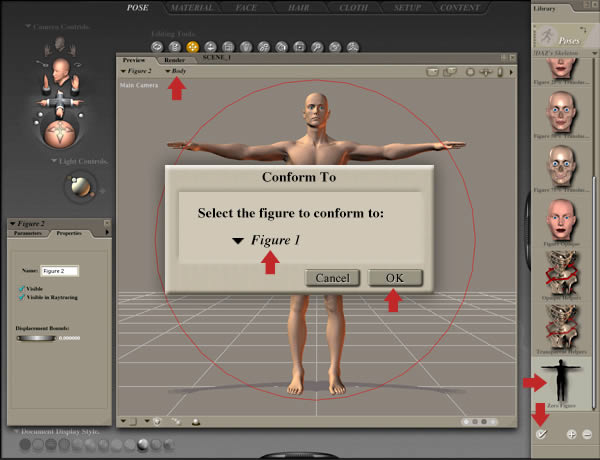This screenshot has width=600, height=460.
Task: Open the Body actor dropdown
Action: 176,71
